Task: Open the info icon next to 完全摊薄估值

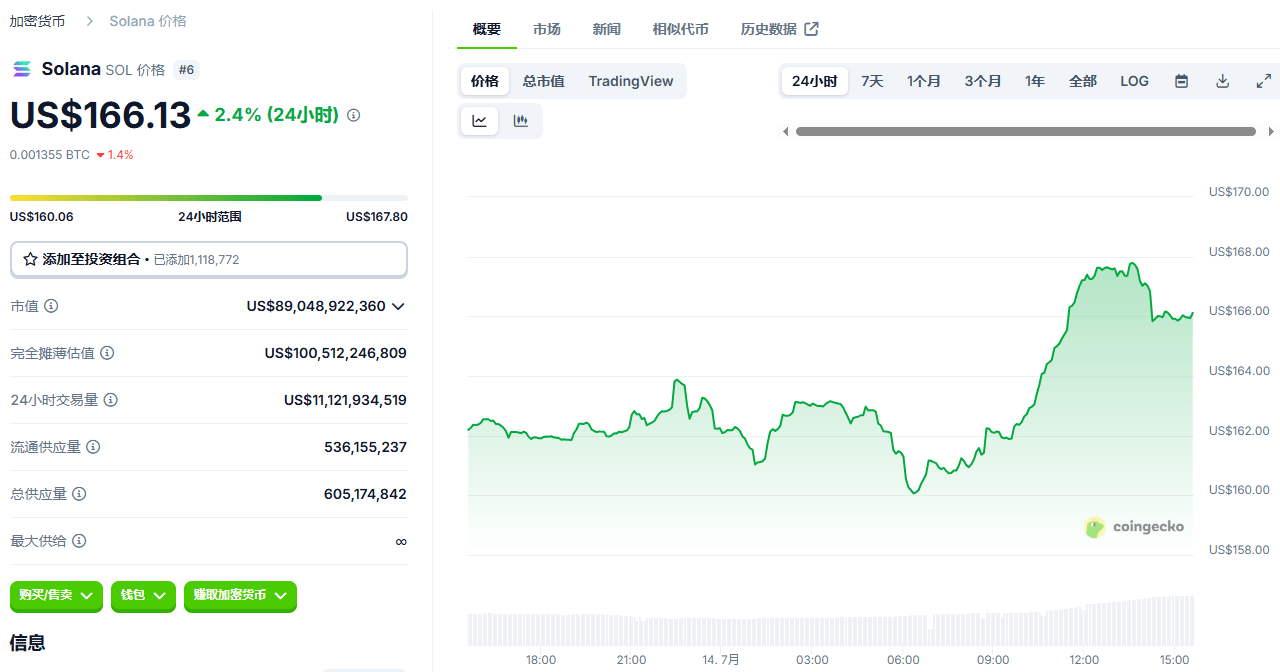Action: click(x=107, y=353)
